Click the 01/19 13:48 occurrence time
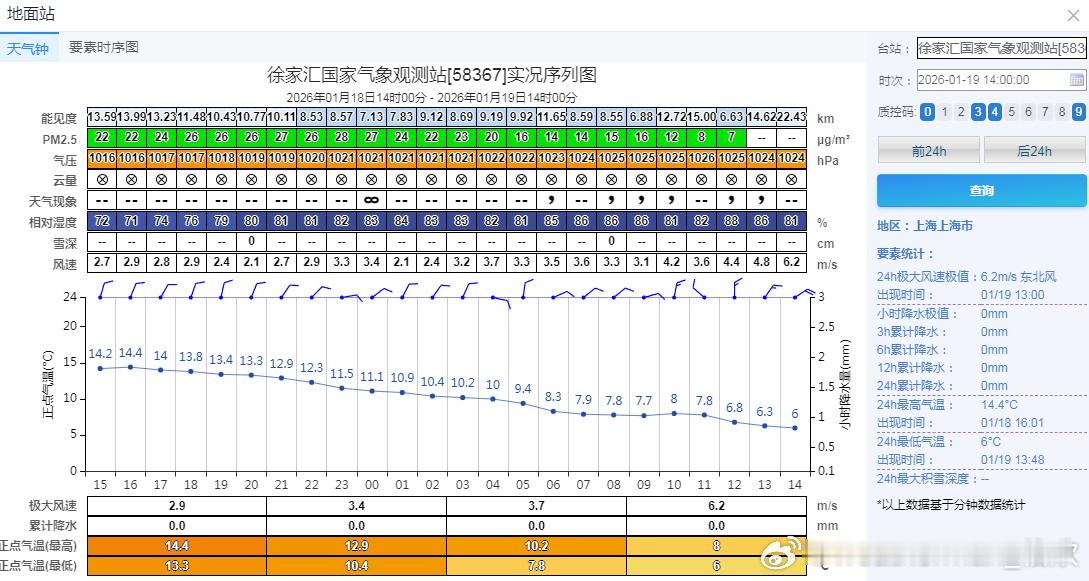The height and width of the screenshot is (581, 1089). [x=1013, y=460]
